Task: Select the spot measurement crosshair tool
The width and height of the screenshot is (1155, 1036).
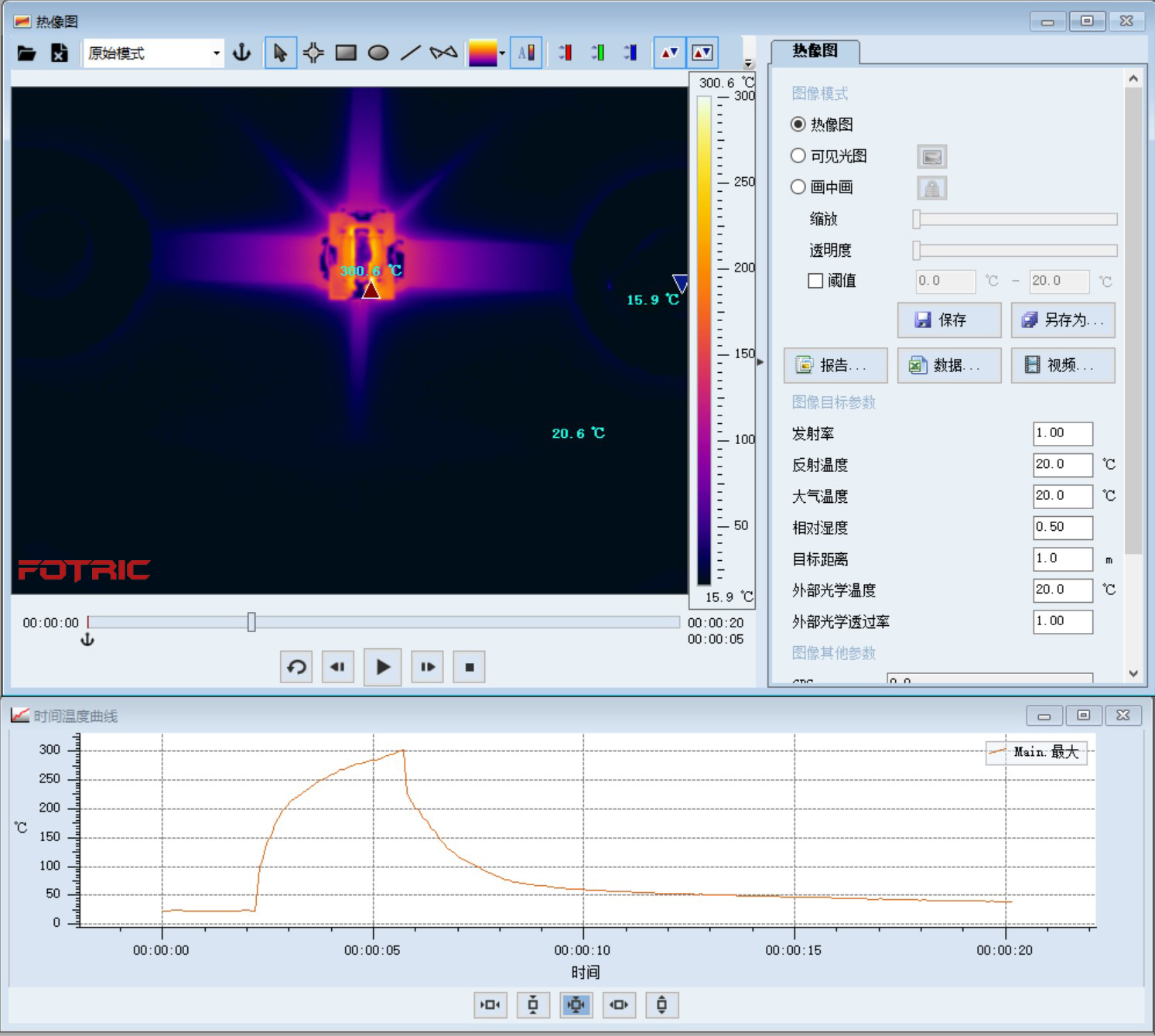Action: coord(313,53)
